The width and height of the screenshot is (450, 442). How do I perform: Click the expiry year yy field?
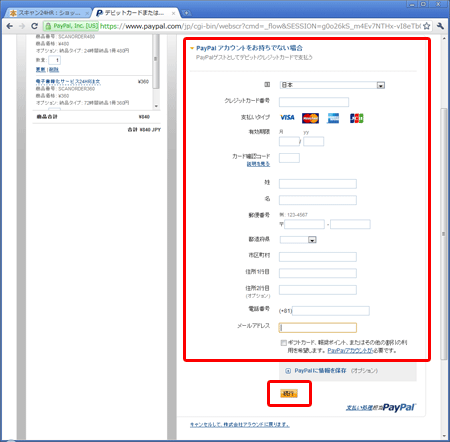pos(313,142)
